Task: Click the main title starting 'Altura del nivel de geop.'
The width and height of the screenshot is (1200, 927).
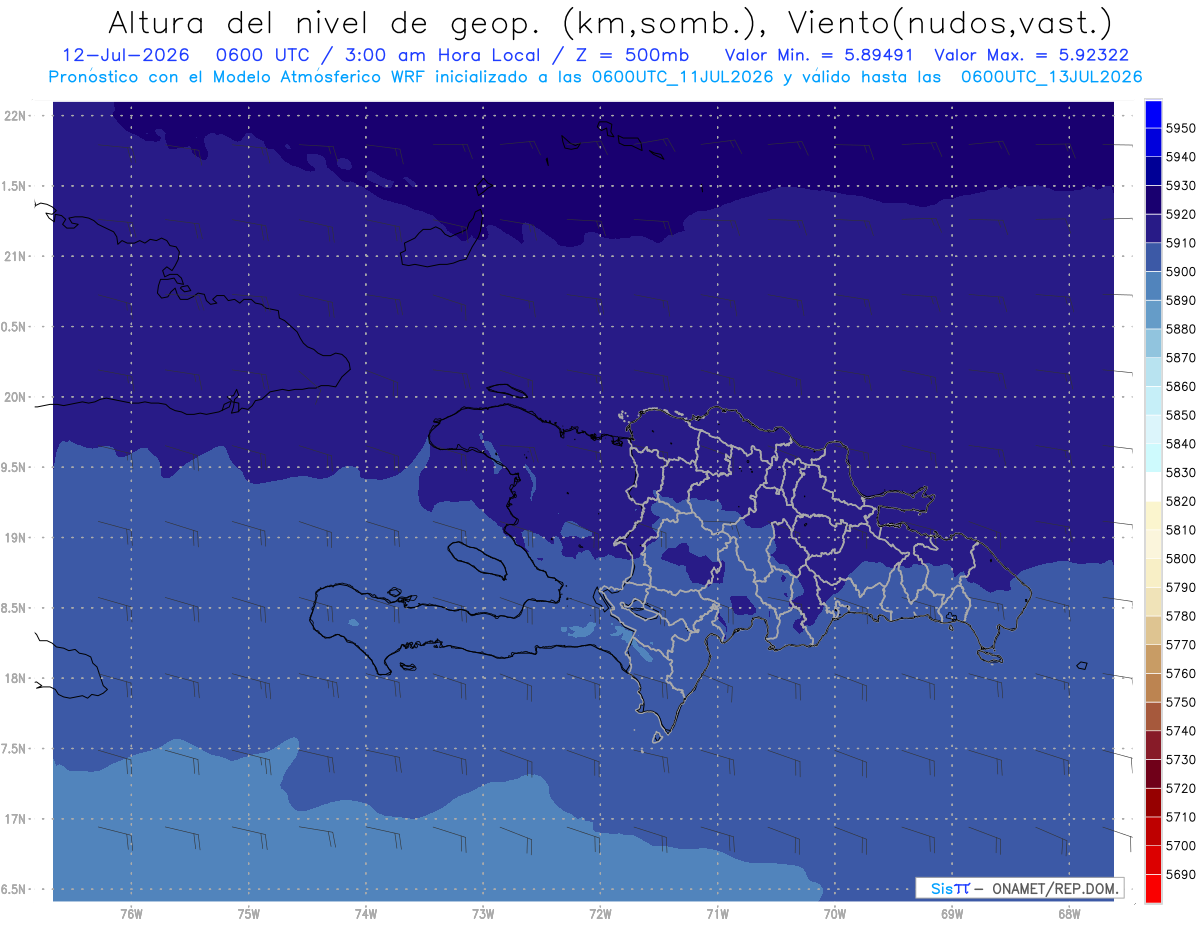Action: pyautogui.click(x=609, y=24)
